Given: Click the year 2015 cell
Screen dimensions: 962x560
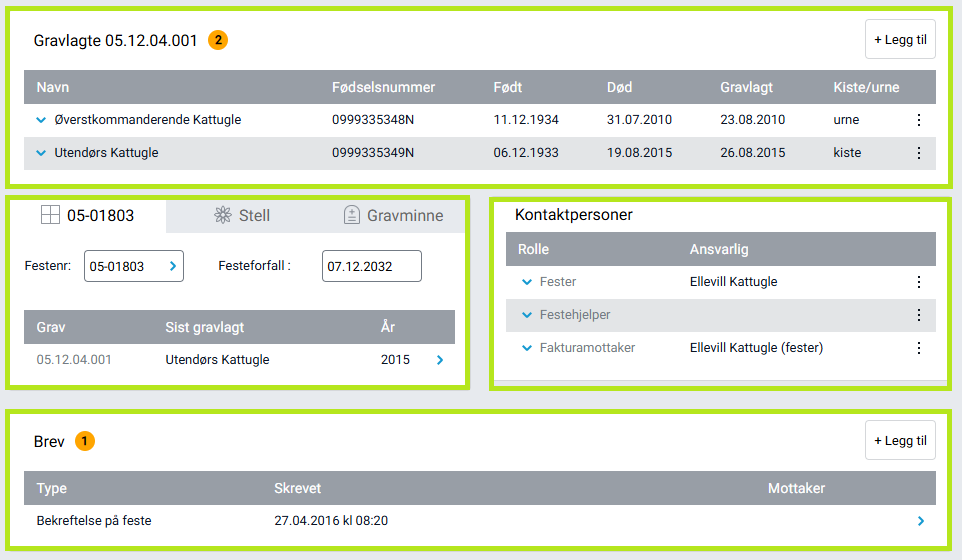Looking at the screenshot, I should pyautogui.click(x=395, y=359).
